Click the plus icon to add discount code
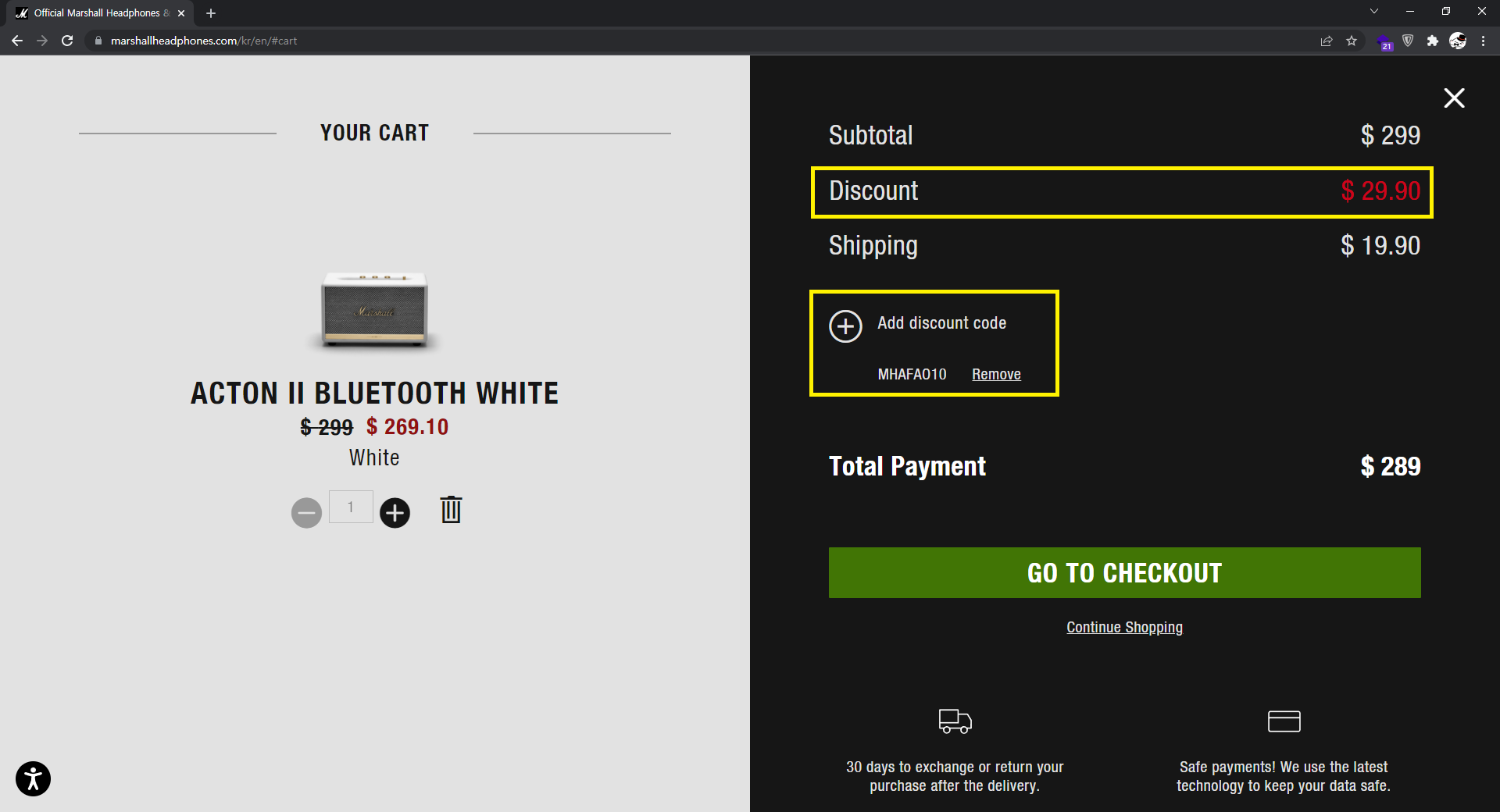Image resolution: width=1500 pixels, height=812 pixels. coord(845,326)
